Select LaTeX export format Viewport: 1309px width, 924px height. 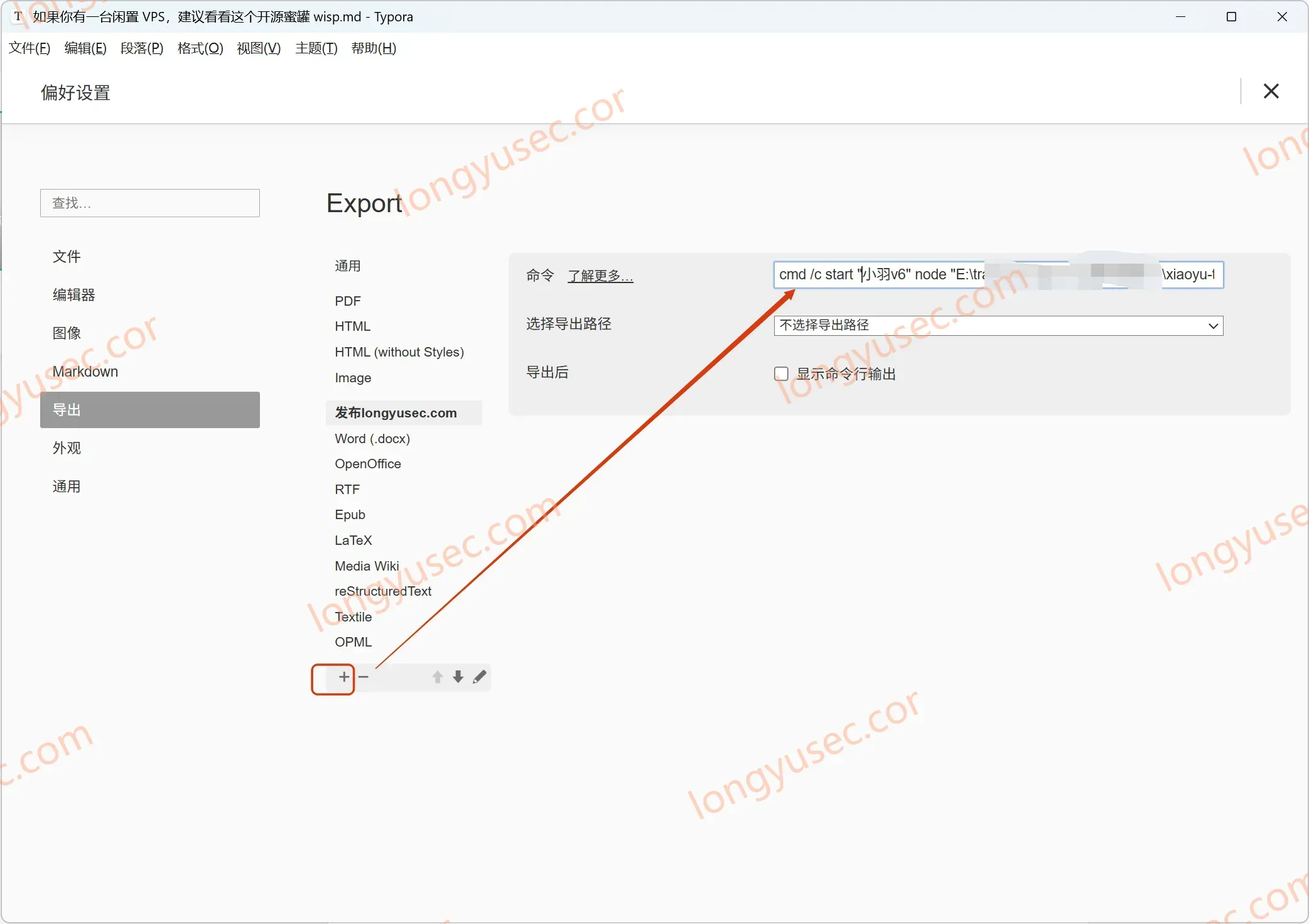[353, 540]
